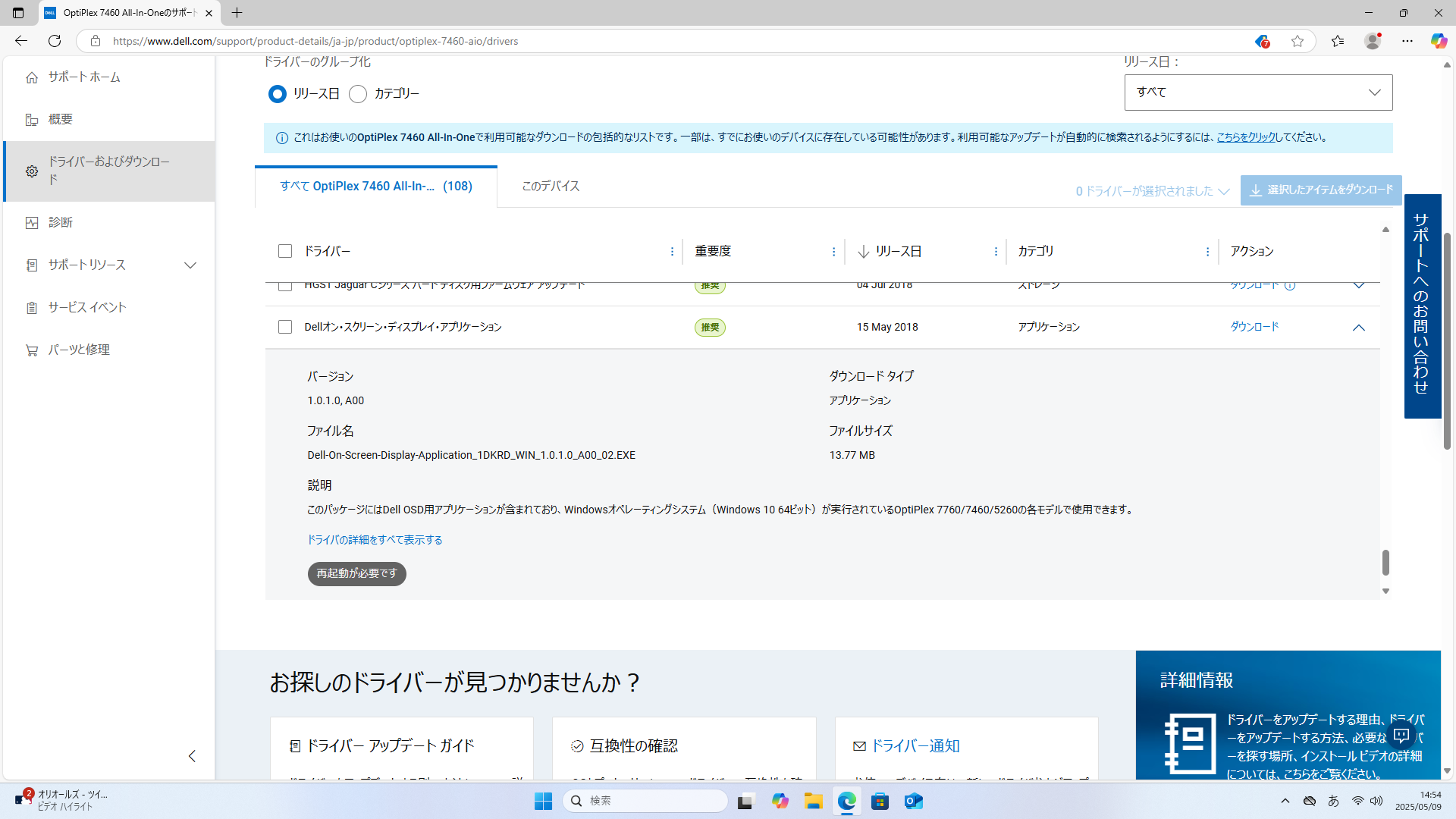Open new browser tab
This screenshot has width=1456, height=819.
237,13
